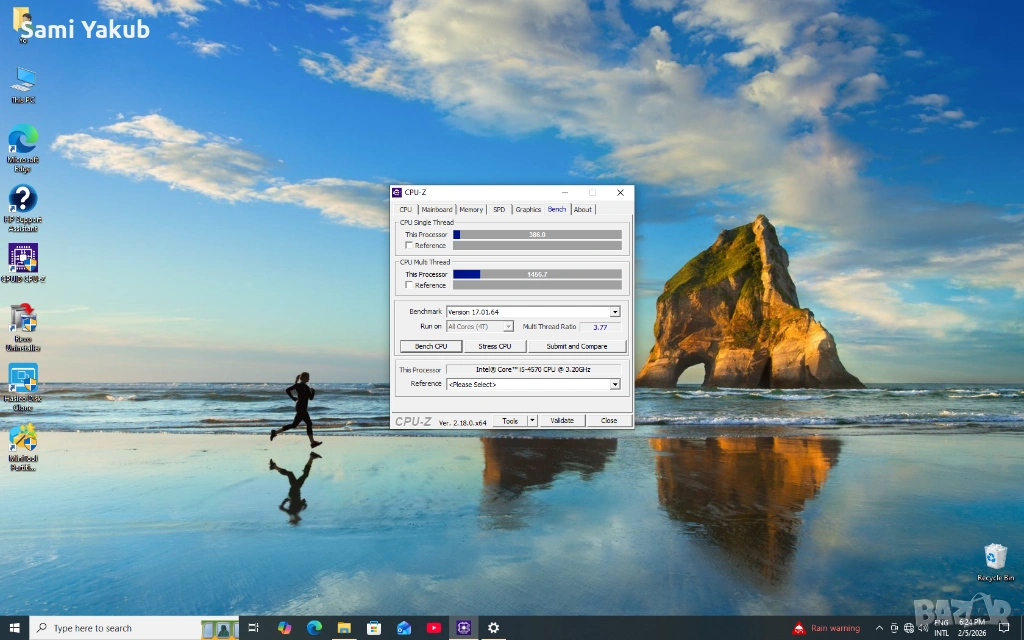Launch Microsoft Store from the taskbar
The height and width of the screenshot is (640, 1024).
click(374, 628)
